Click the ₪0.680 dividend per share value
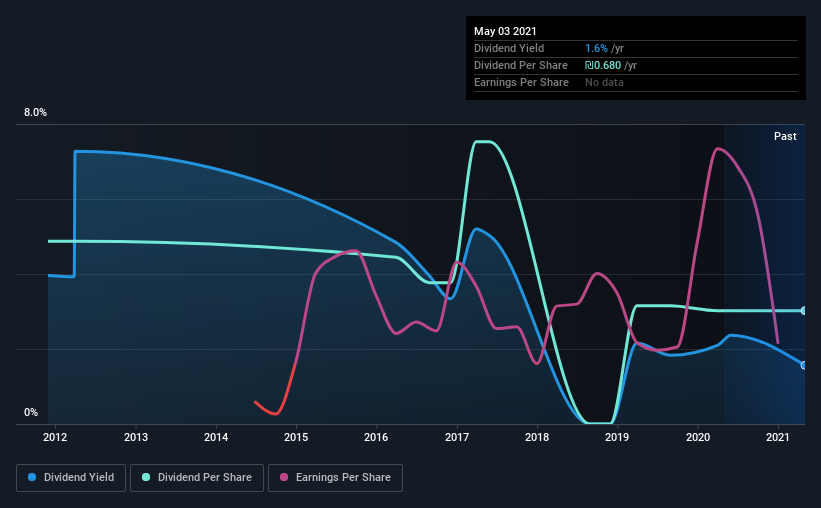Viewport: 821px width, 508px height. pos(603,65)
